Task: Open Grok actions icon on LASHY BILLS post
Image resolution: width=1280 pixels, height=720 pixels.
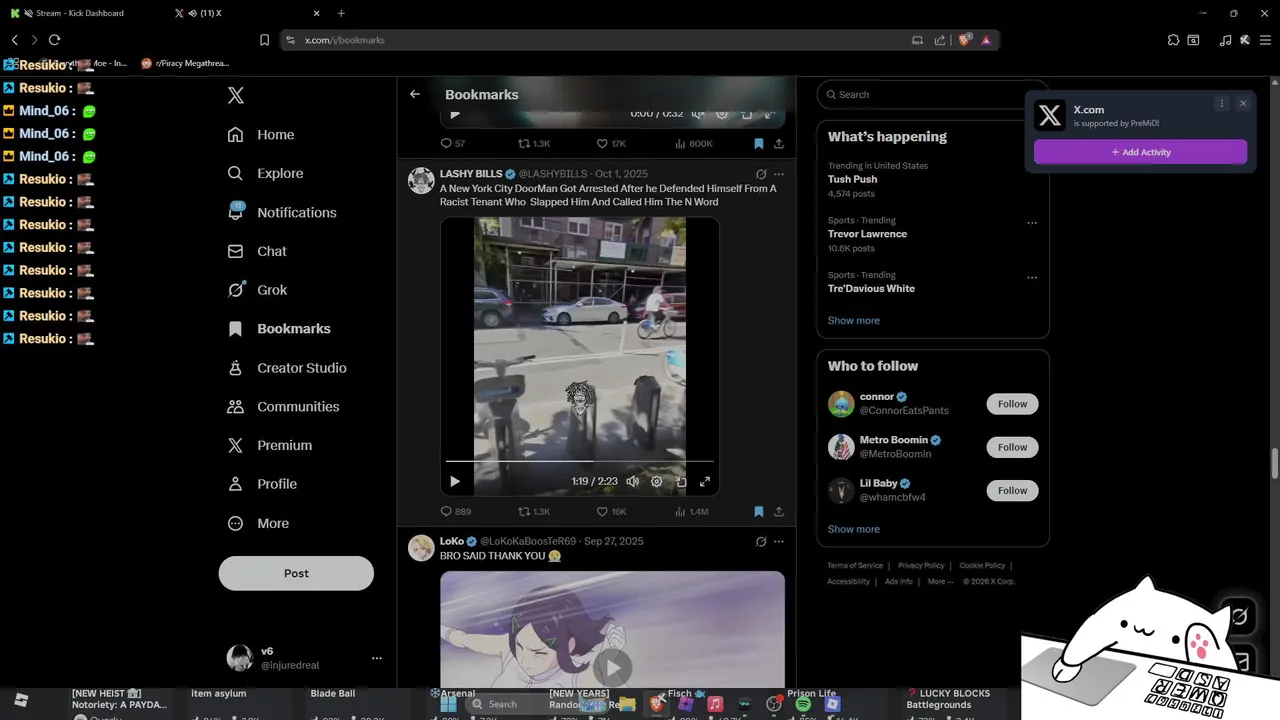Action: pos(761,174)
